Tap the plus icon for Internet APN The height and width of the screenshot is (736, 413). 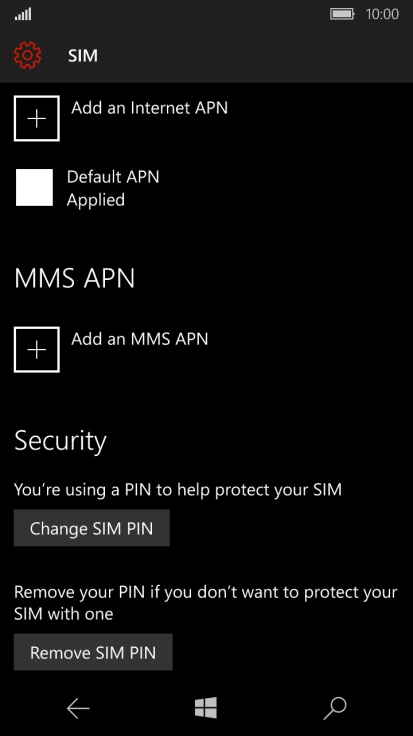tap(37, 118)
